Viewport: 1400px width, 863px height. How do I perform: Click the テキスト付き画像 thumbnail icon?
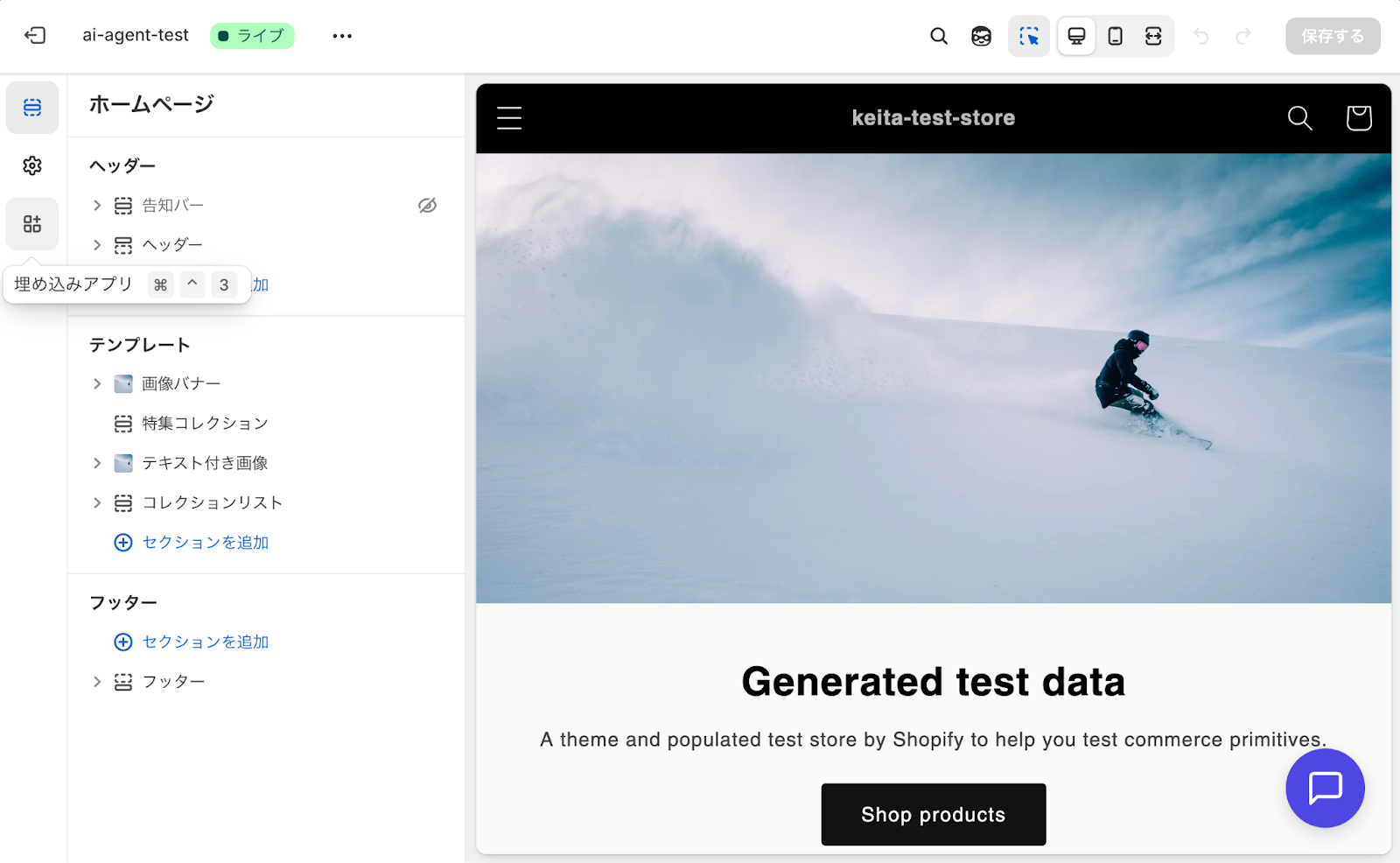123,463
